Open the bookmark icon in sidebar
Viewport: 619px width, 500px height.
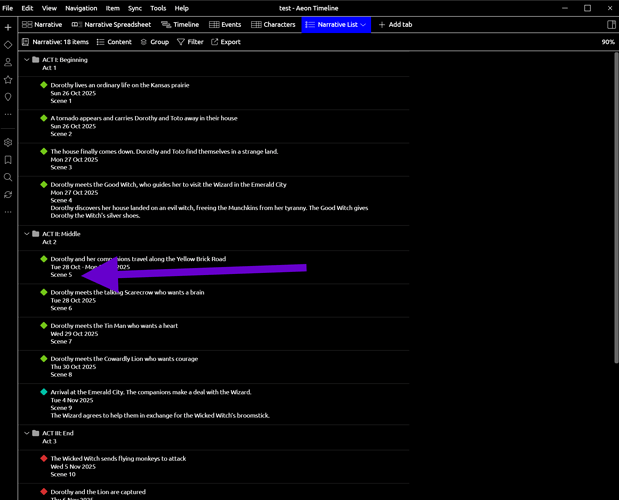click(x=8, y=160)
